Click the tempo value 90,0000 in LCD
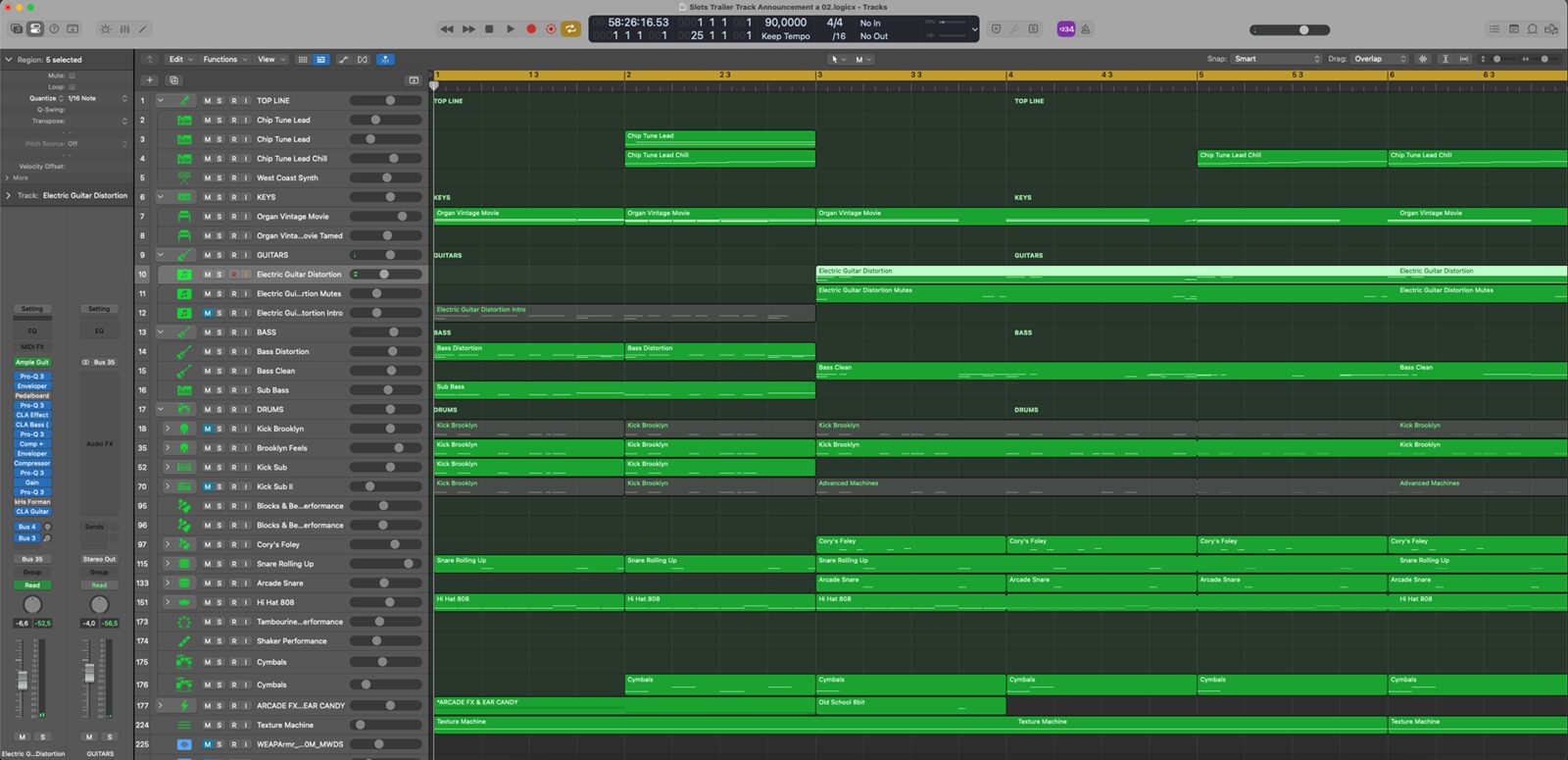This screenshot has width=1568, height=760. click(786, 23)
